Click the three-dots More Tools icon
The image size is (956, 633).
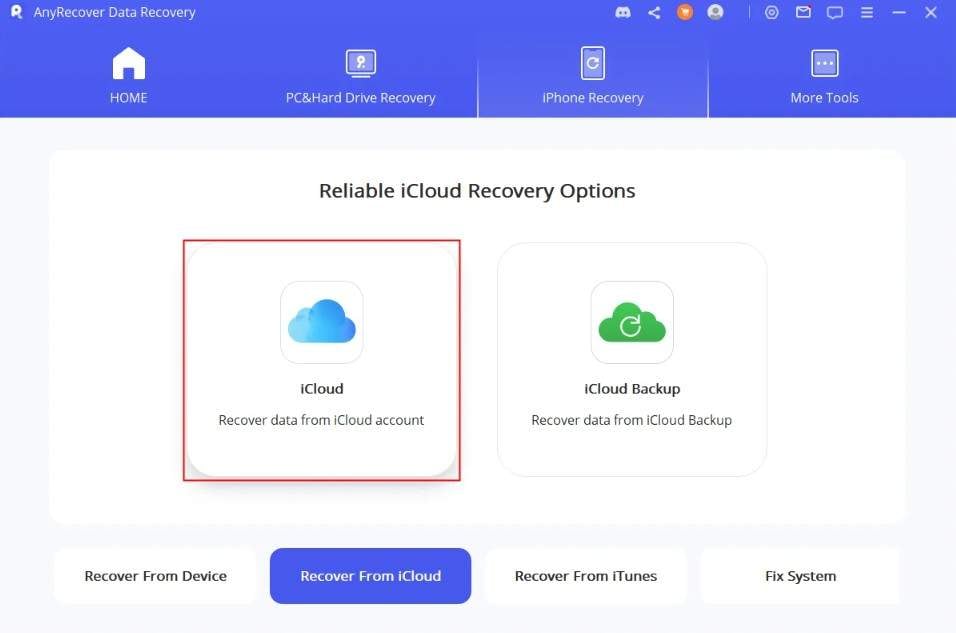coord(824,63)
